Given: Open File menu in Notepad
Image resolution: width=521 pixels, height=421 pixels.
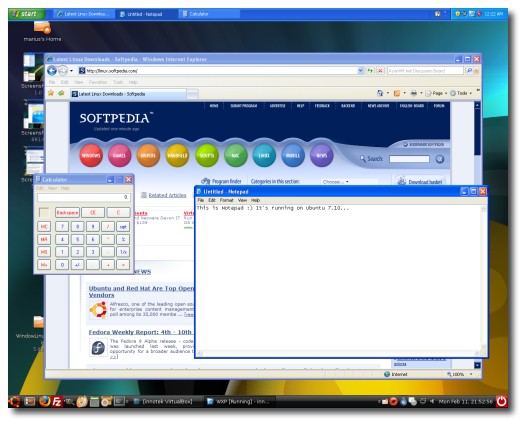Looking at the screenshot, I should [201, 200].
